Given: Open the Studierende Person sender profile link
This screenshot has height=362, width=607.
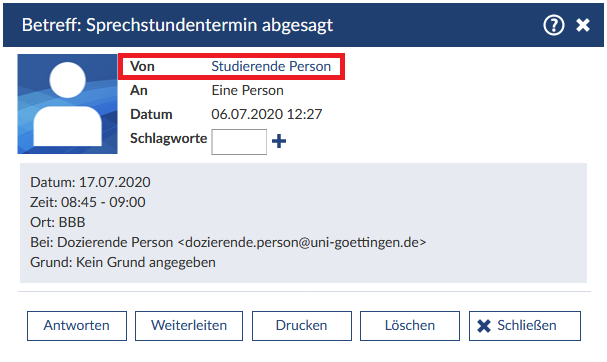Looking at the screenshot, I should coord(271,67).
